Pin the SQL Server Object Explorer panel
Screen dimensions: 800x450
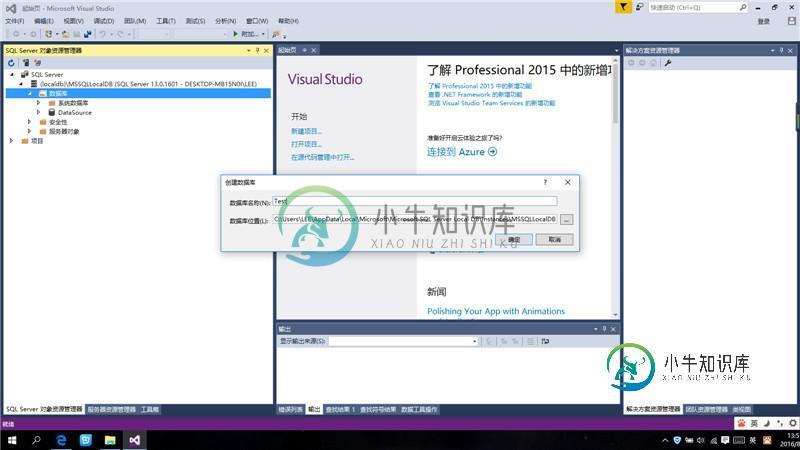257,51
